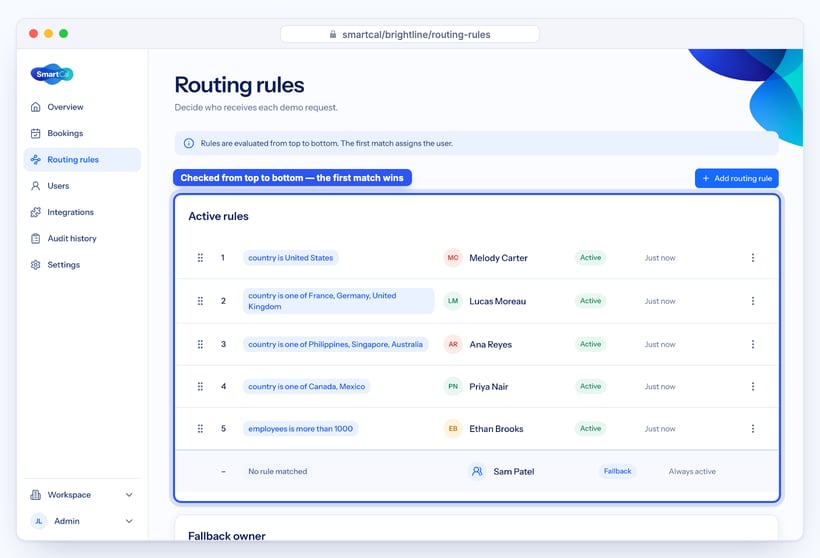Image resolution: width=820 pixels, height=558 pixels.
Task: Expand the Admin chevron
Action: 129,521
